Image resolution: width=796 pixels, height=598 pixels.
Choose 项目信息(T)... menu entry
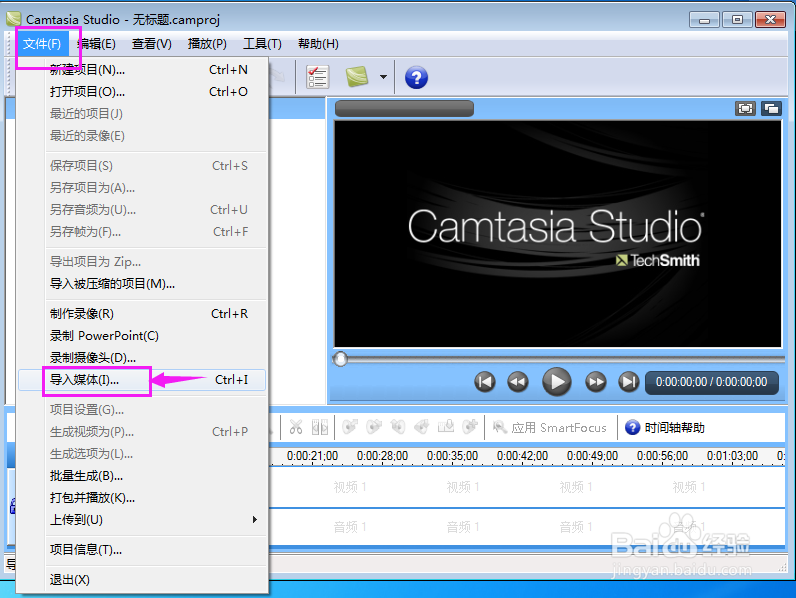142,550
